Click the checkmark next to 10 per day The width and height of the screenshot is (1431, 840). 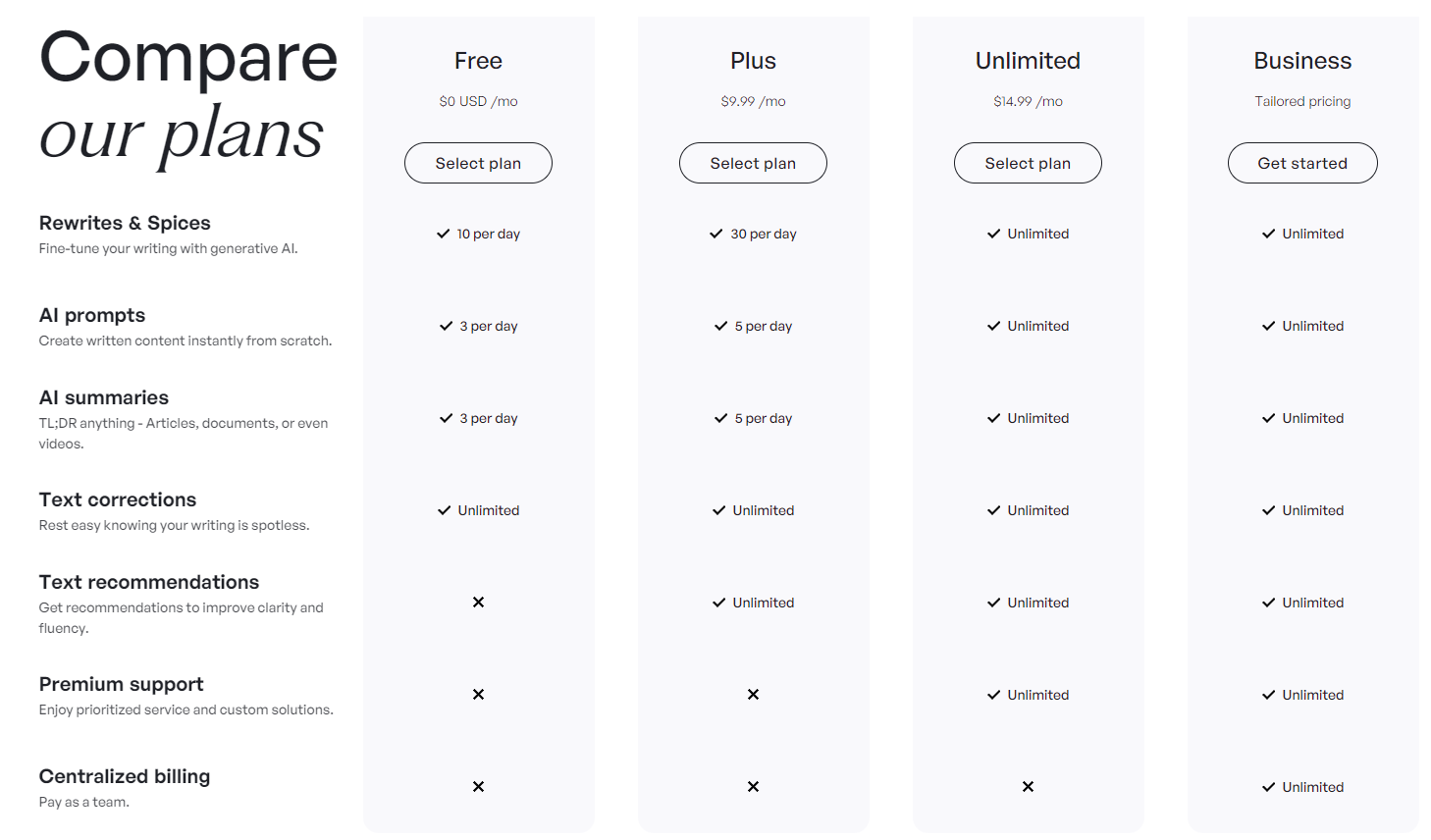pos(444,234)
